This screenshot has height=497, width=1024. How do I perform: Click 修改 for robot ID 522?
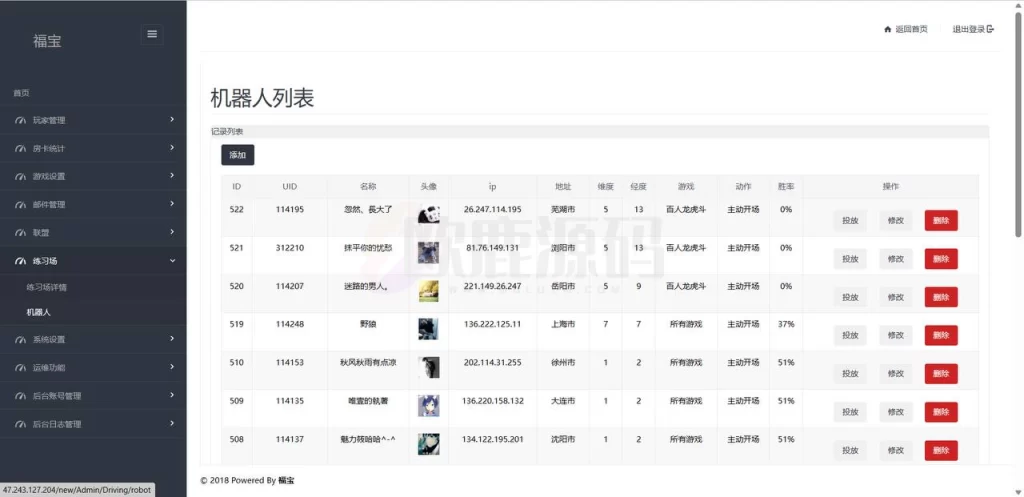pos(895,221)
